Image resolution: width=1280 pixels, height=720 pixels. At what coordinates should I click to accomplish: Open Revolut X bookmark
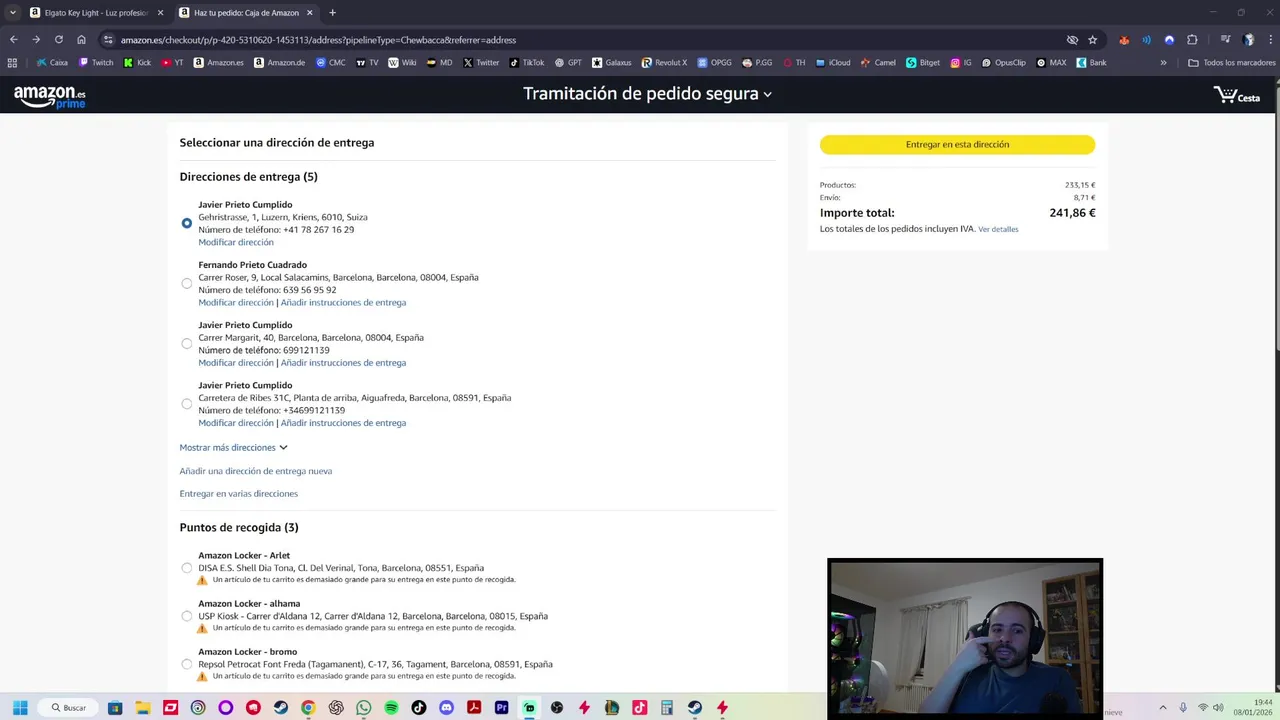pyautogui.click(x=664, y=62)
